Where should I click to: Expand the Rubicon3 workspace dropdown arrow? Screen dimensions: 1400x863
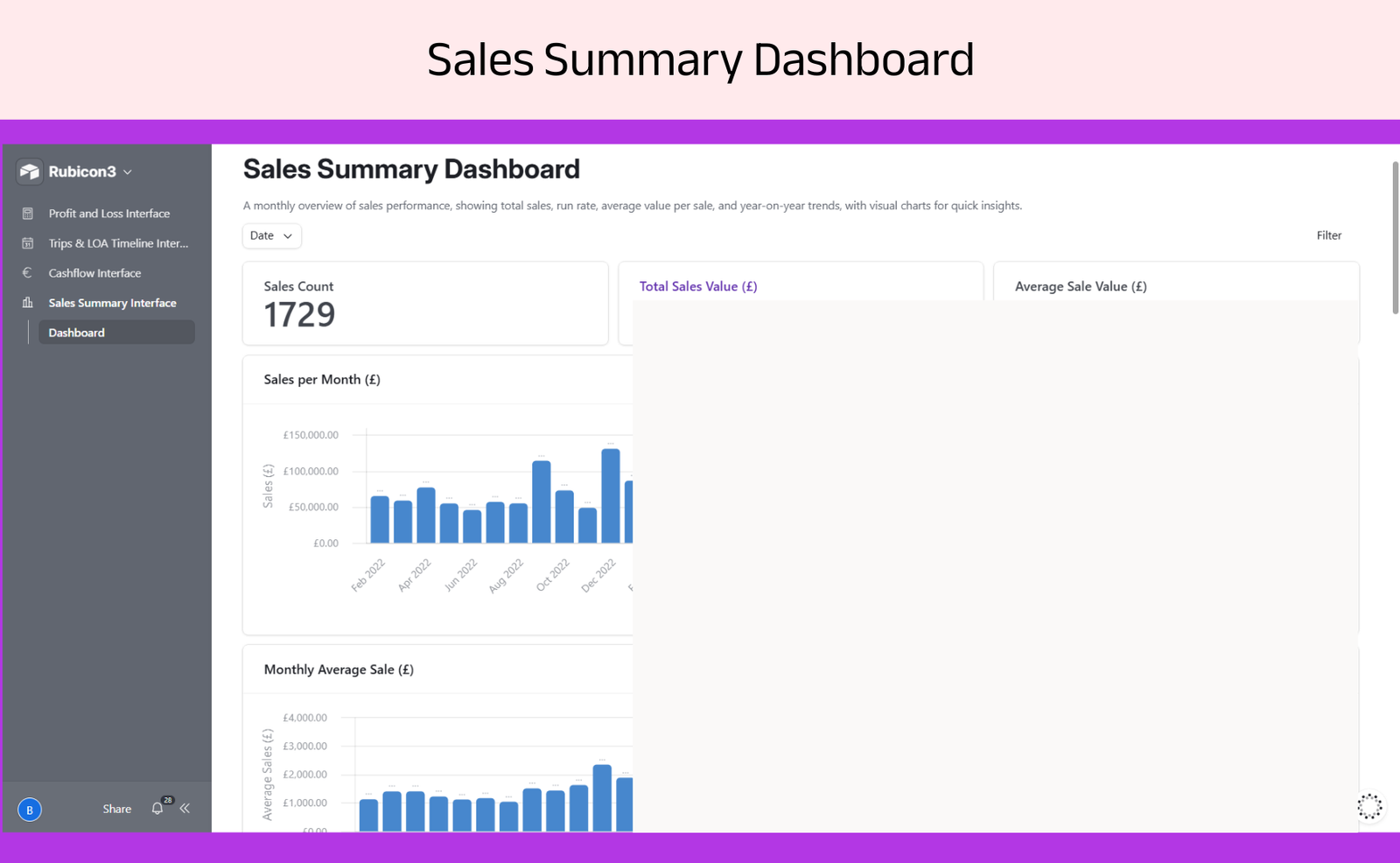[128, 172]
